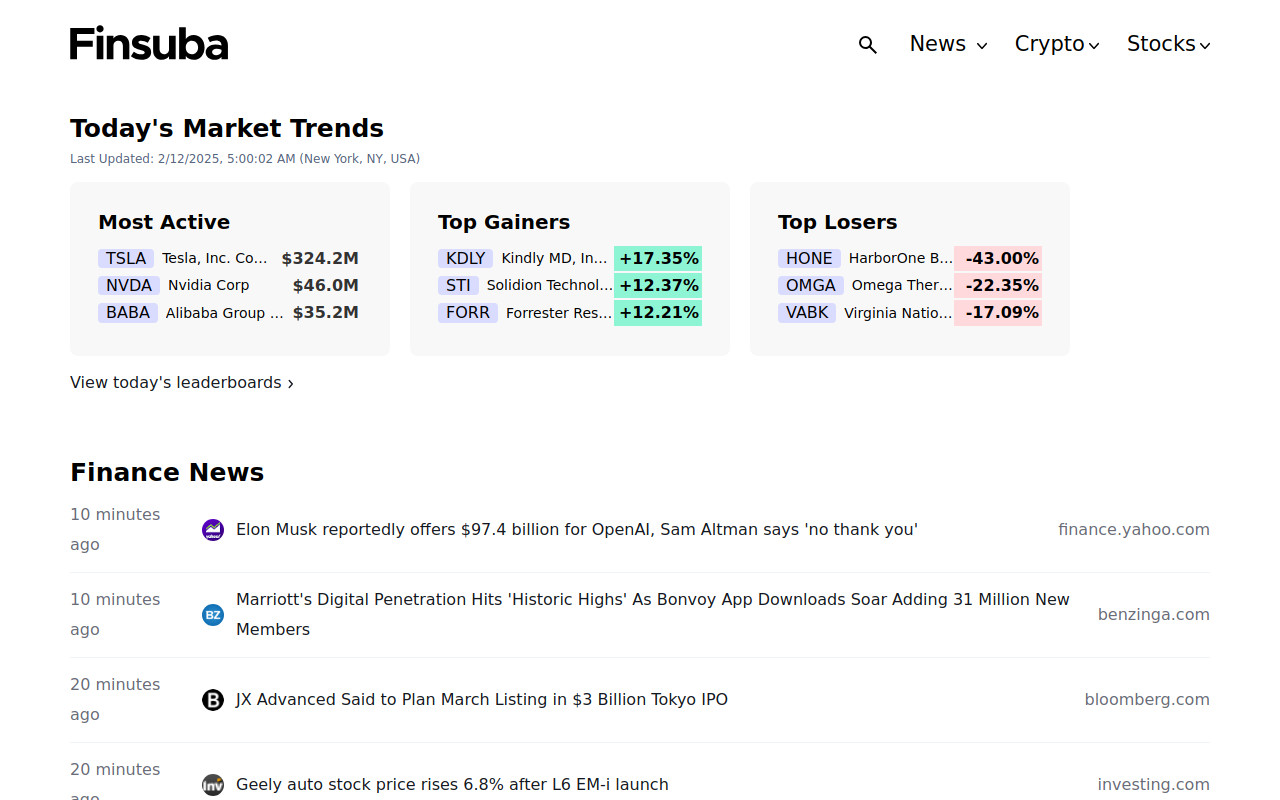The width and height of the screenshot is (1280, 800).
Task: Click the -17.09% loss value
Action: 998,312
